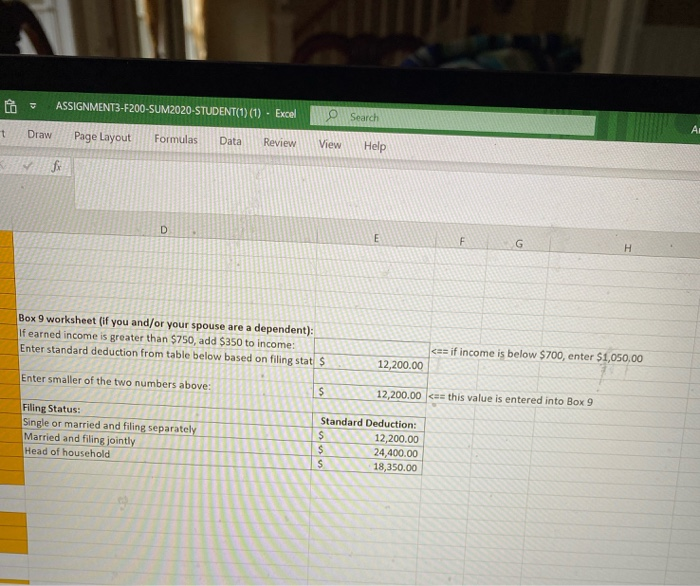Screen dimensions: 700x586
Task: Select the 24,400.00 deduction value
Action: pyautogui.click(x=367, y=452)
